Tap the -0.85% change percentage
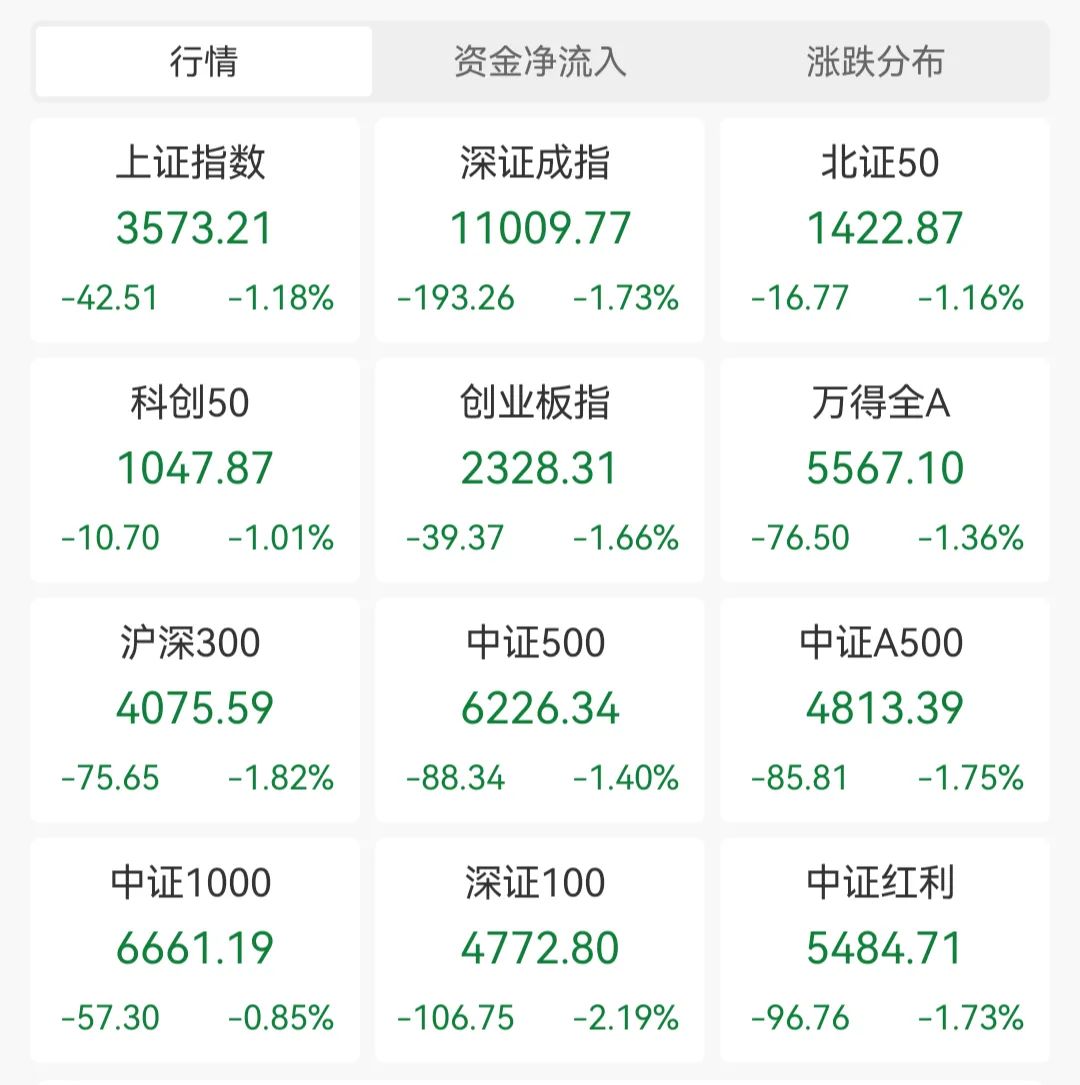 click(282, 1018)
